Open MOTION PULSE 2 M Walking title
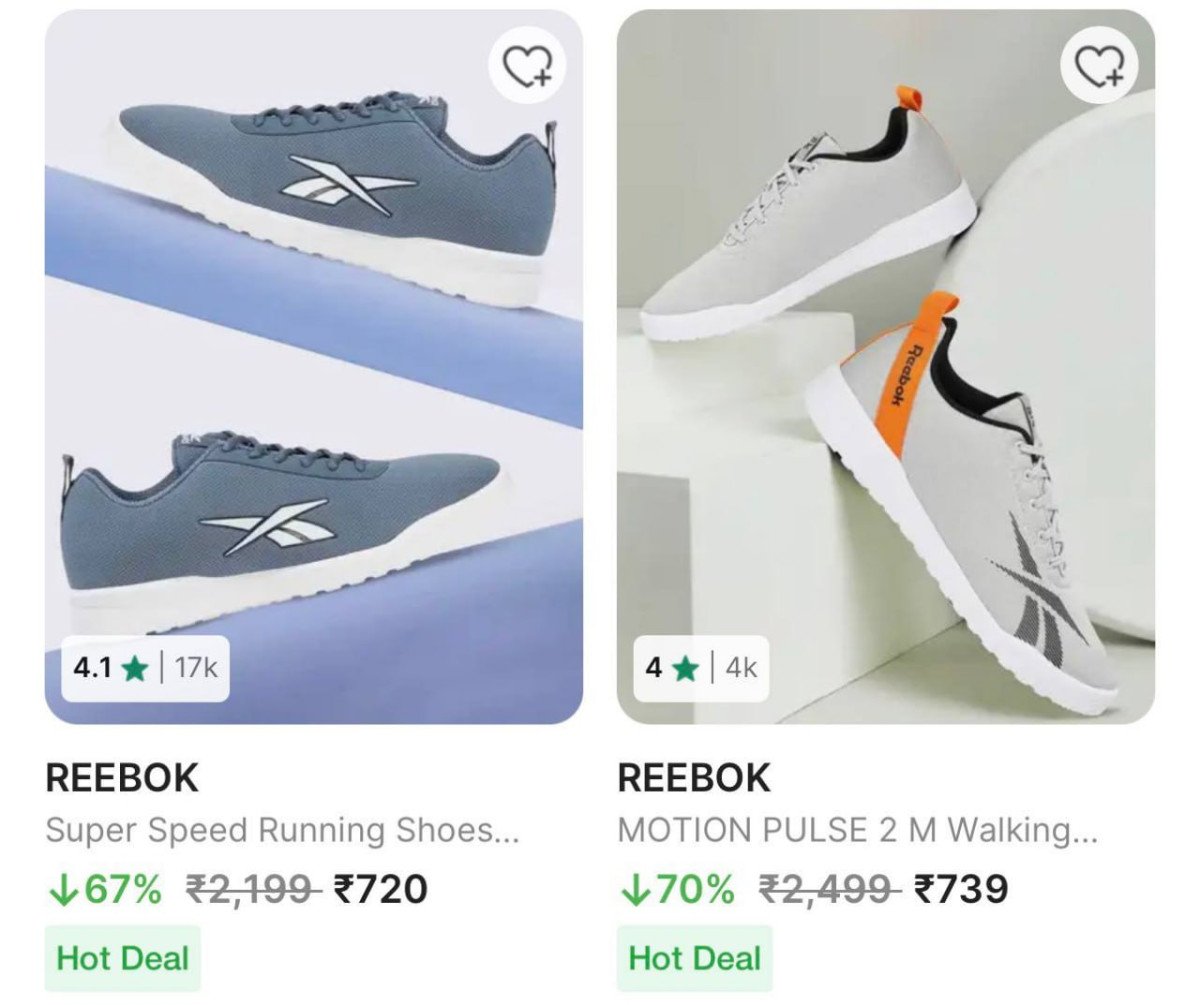This screenshot has height=1005, width=1200. [858, 830]
